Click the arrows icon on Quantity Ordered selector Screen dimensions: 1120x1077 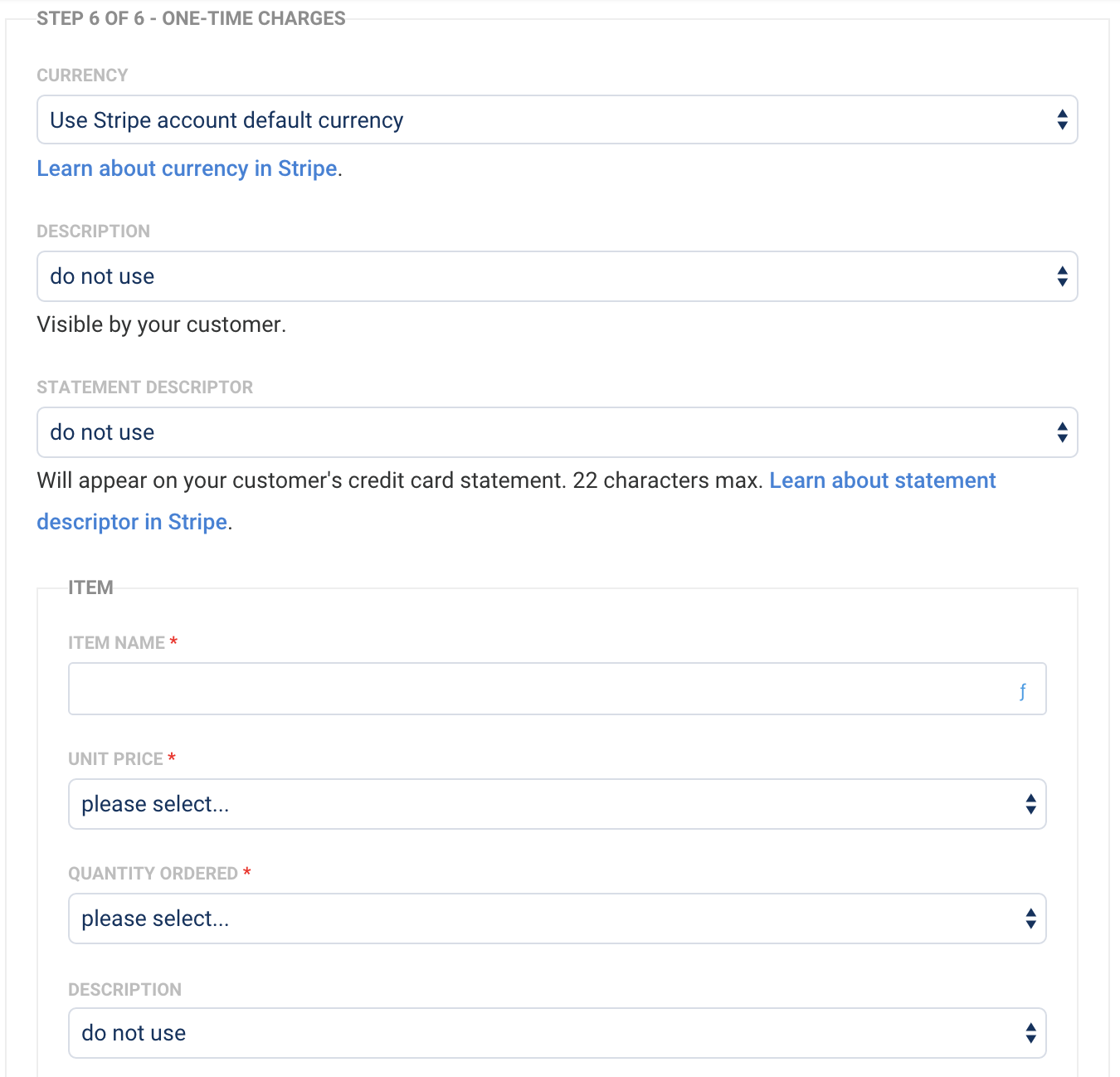pos(1030,919)
